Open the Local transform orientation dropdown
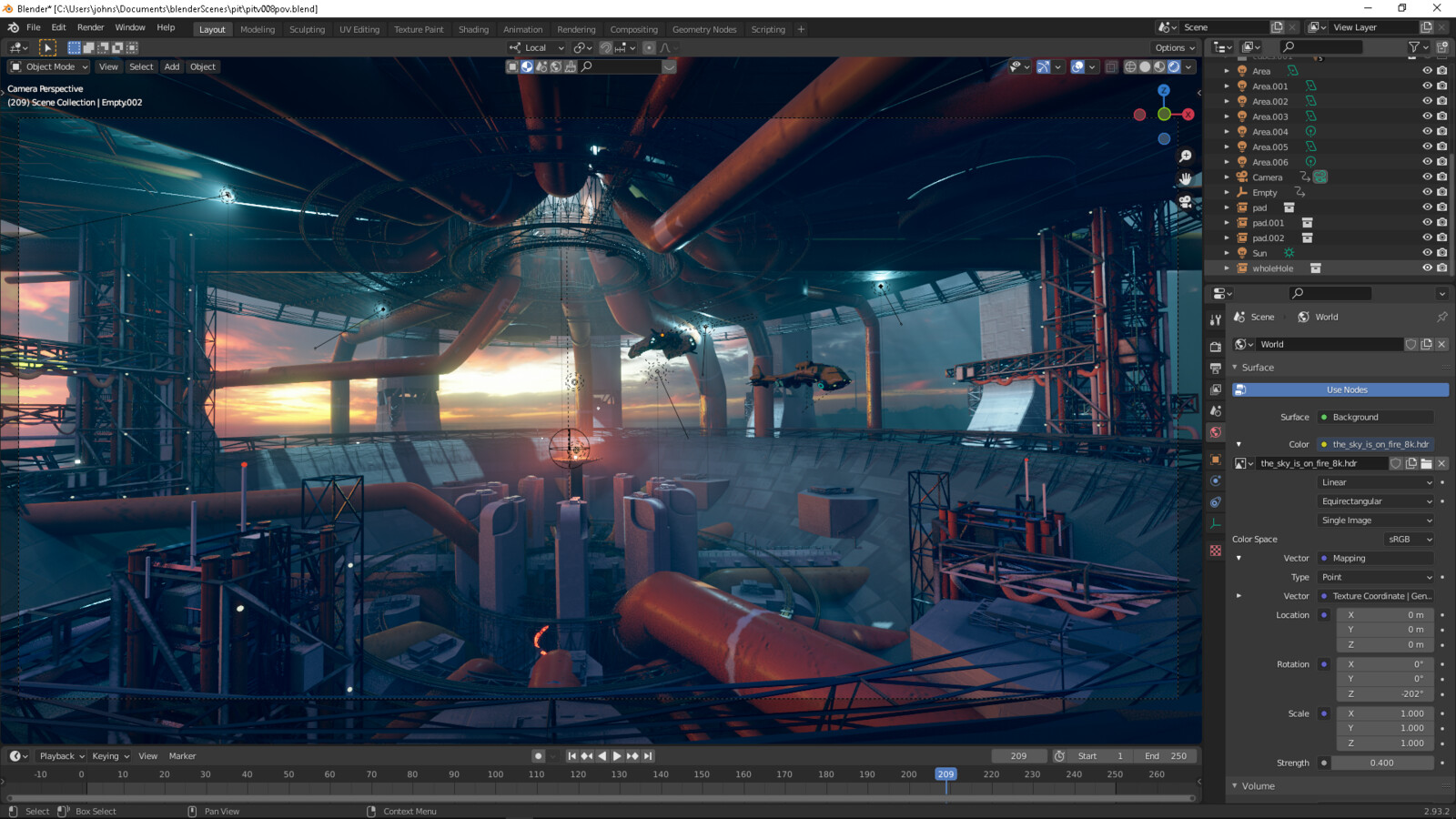This screenshot has height=819, width=1456. 537,47
